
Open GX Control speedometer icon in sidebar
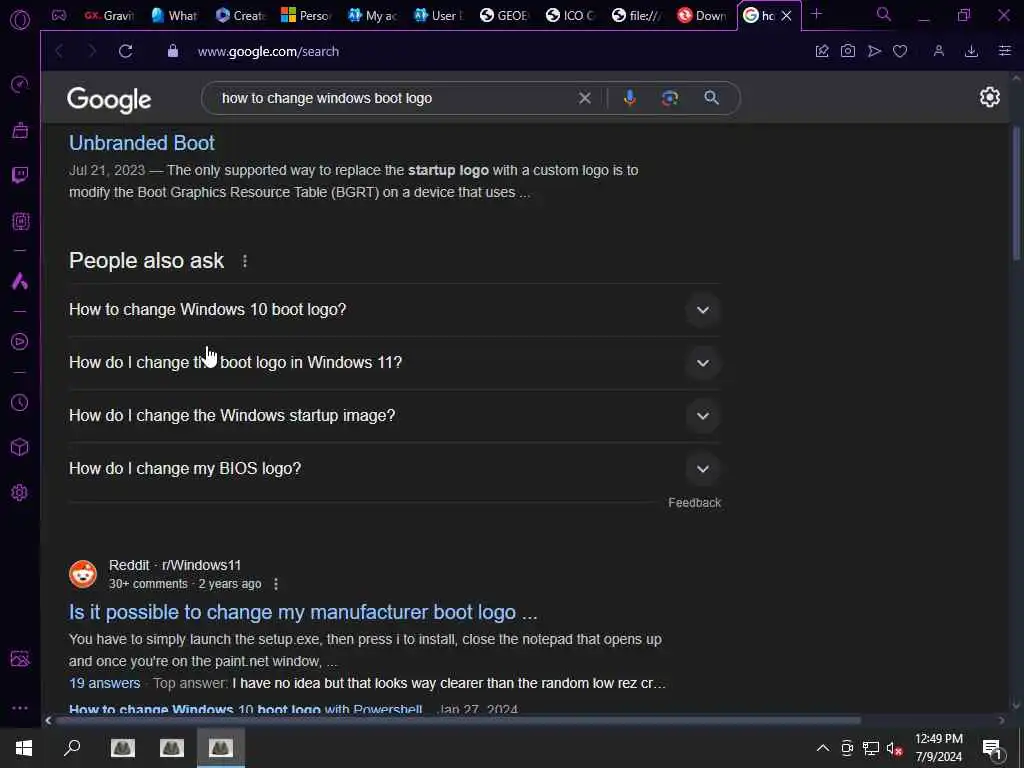pos(20,84)
